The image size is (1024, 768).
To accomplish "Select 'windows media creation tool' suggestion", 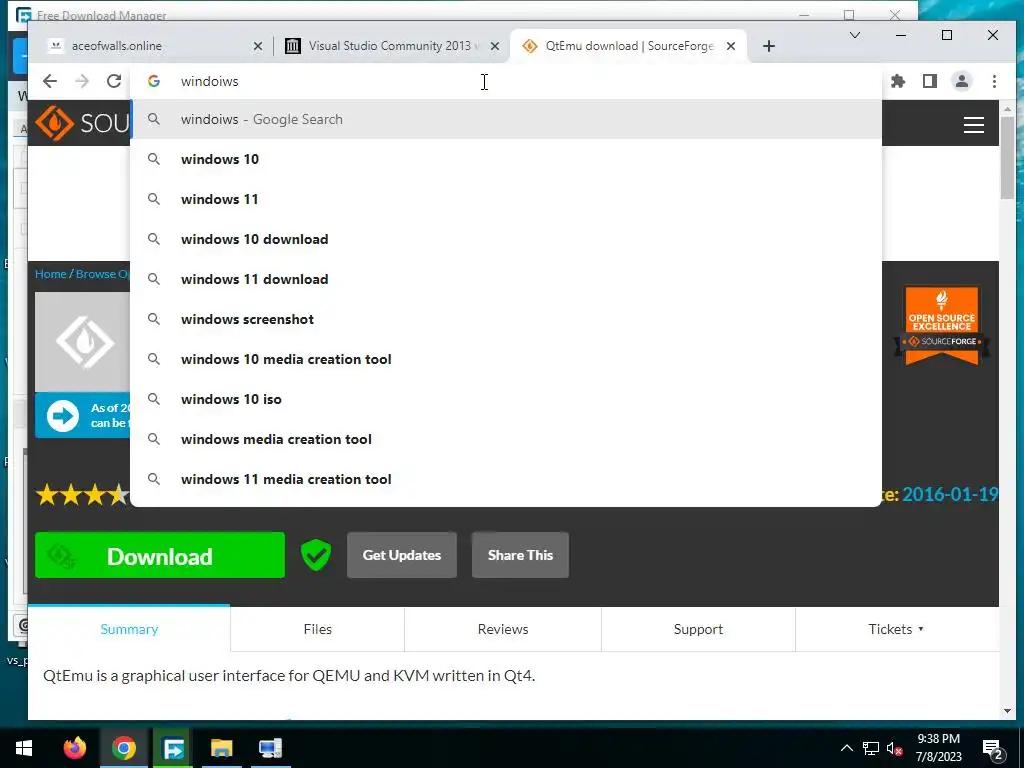I will point(506,439).
